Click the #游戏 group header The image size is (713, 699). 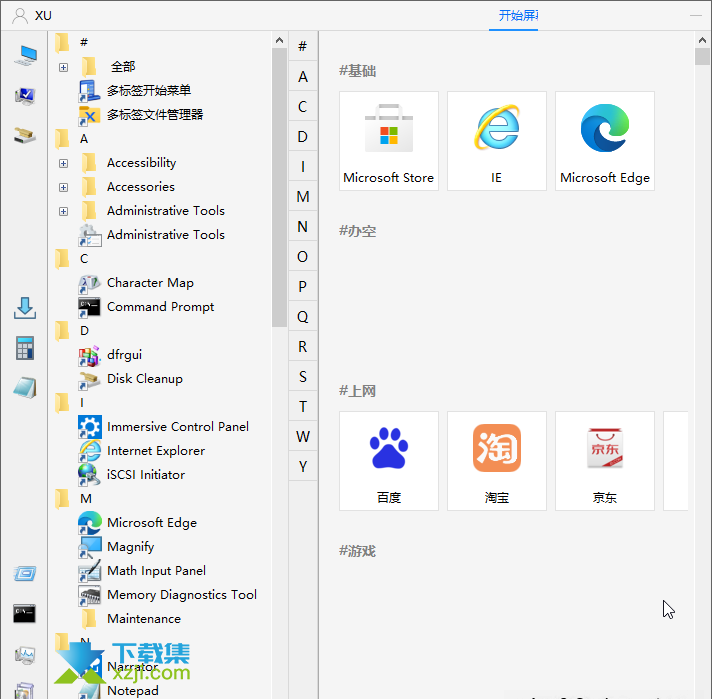click(x=357, y=551)
